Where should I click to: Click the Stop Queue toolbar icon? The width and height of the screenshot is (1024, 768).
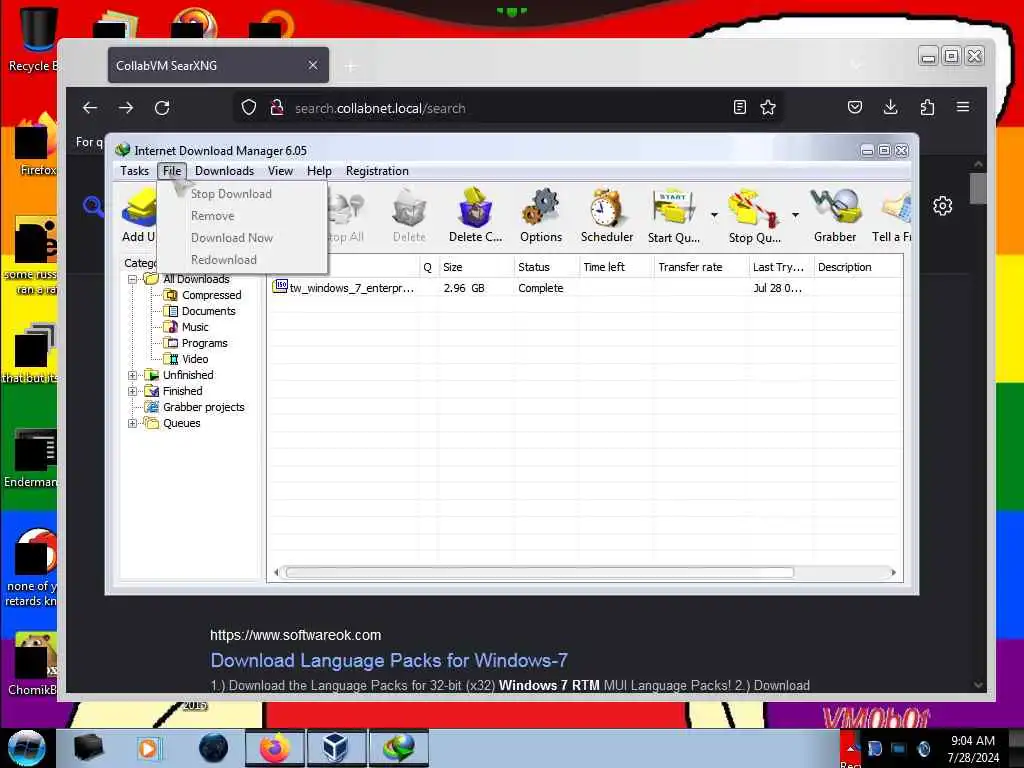click(x=754, y=216)
